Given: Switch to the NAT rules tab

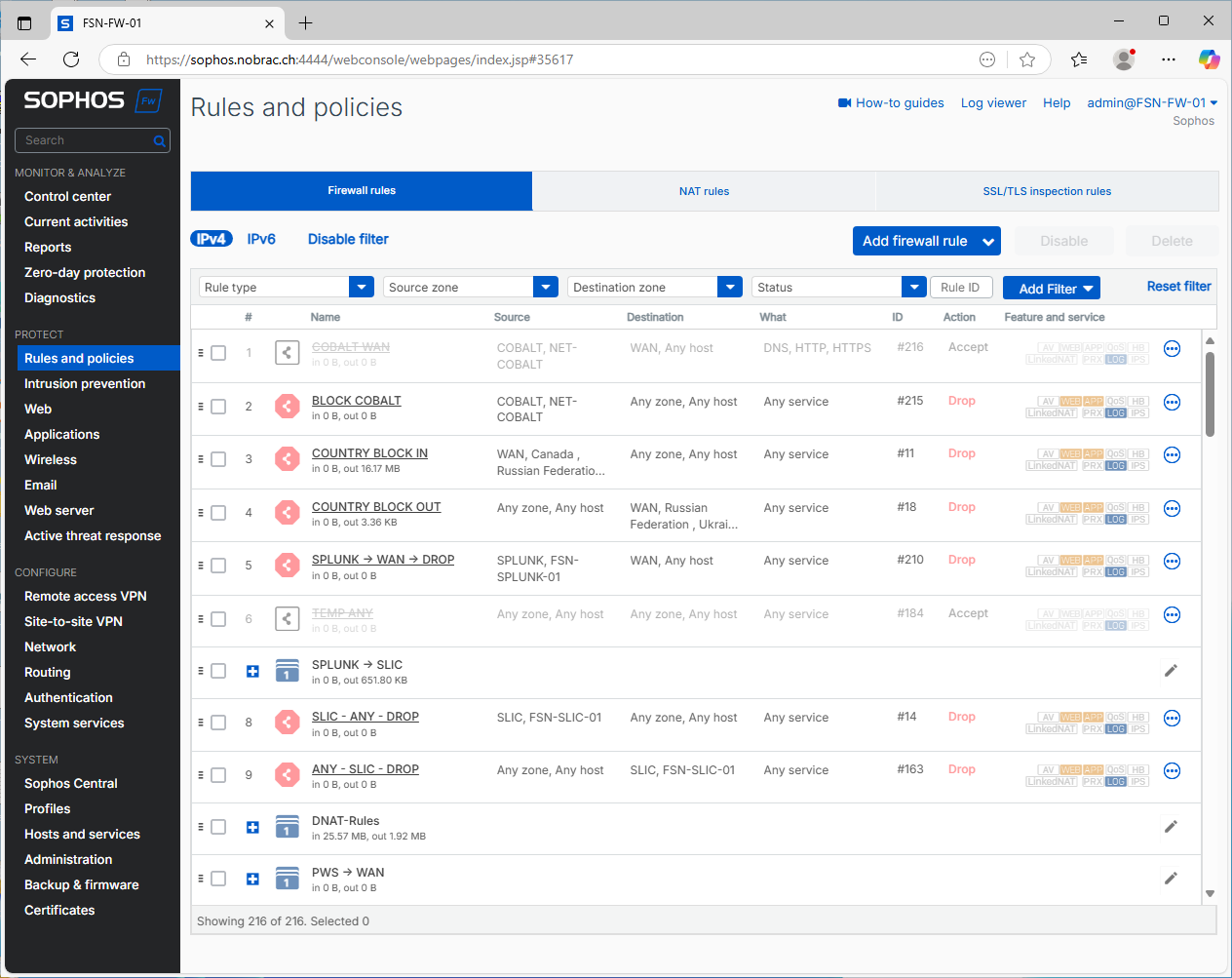Looking at the screenshot, I should click(704, 191).
